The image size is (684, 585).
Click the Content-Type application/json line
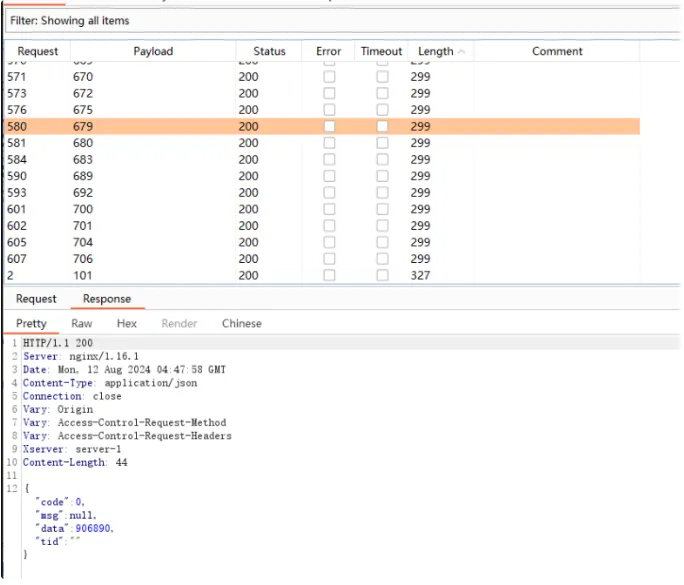[110, 383]
